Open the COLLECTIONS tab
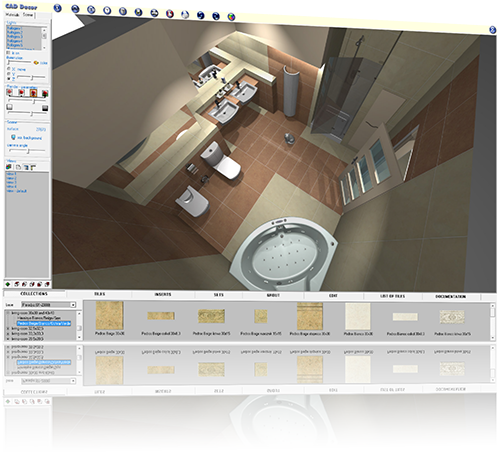Viewport: 500px width, 452px height. (34, 294)
